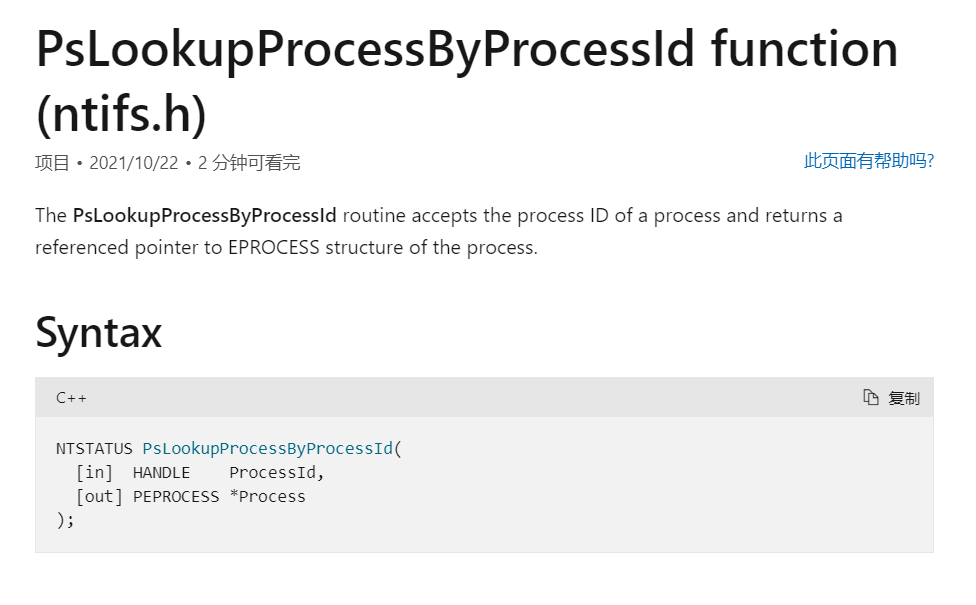
Task: Click the [in] HANDLE ProcessId parameter line
Action: pyautogui.click(x=200, y=473)
